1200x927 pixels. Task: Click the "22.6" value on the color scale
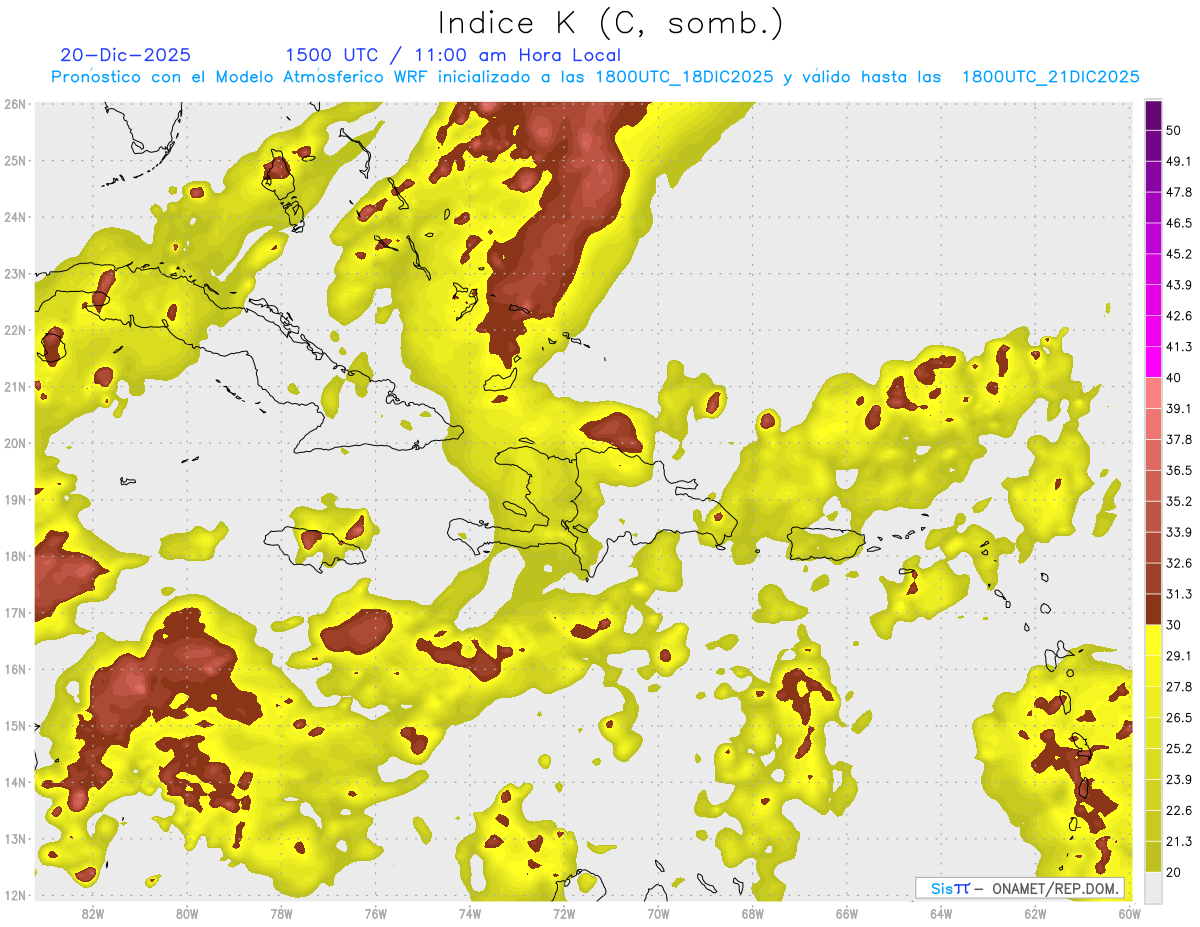tap(1179, 810)
